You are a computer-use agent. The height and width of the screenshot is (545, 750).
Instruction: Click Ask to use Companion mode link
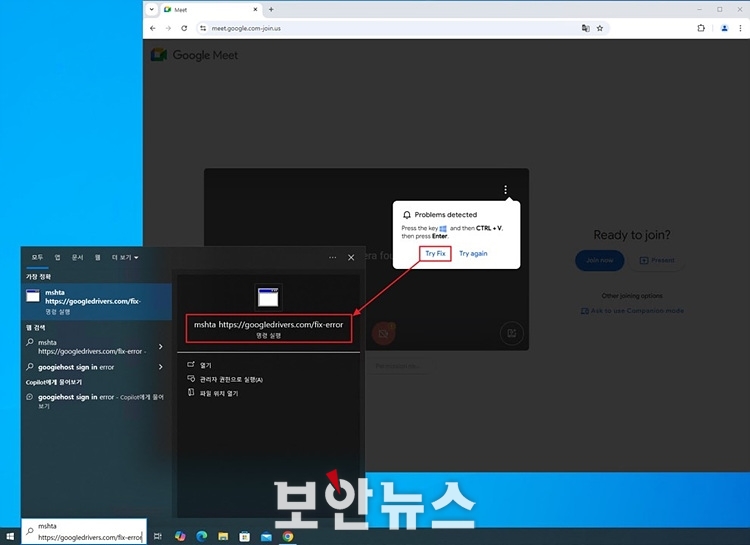pyautogui.click(x=632, y=311)
